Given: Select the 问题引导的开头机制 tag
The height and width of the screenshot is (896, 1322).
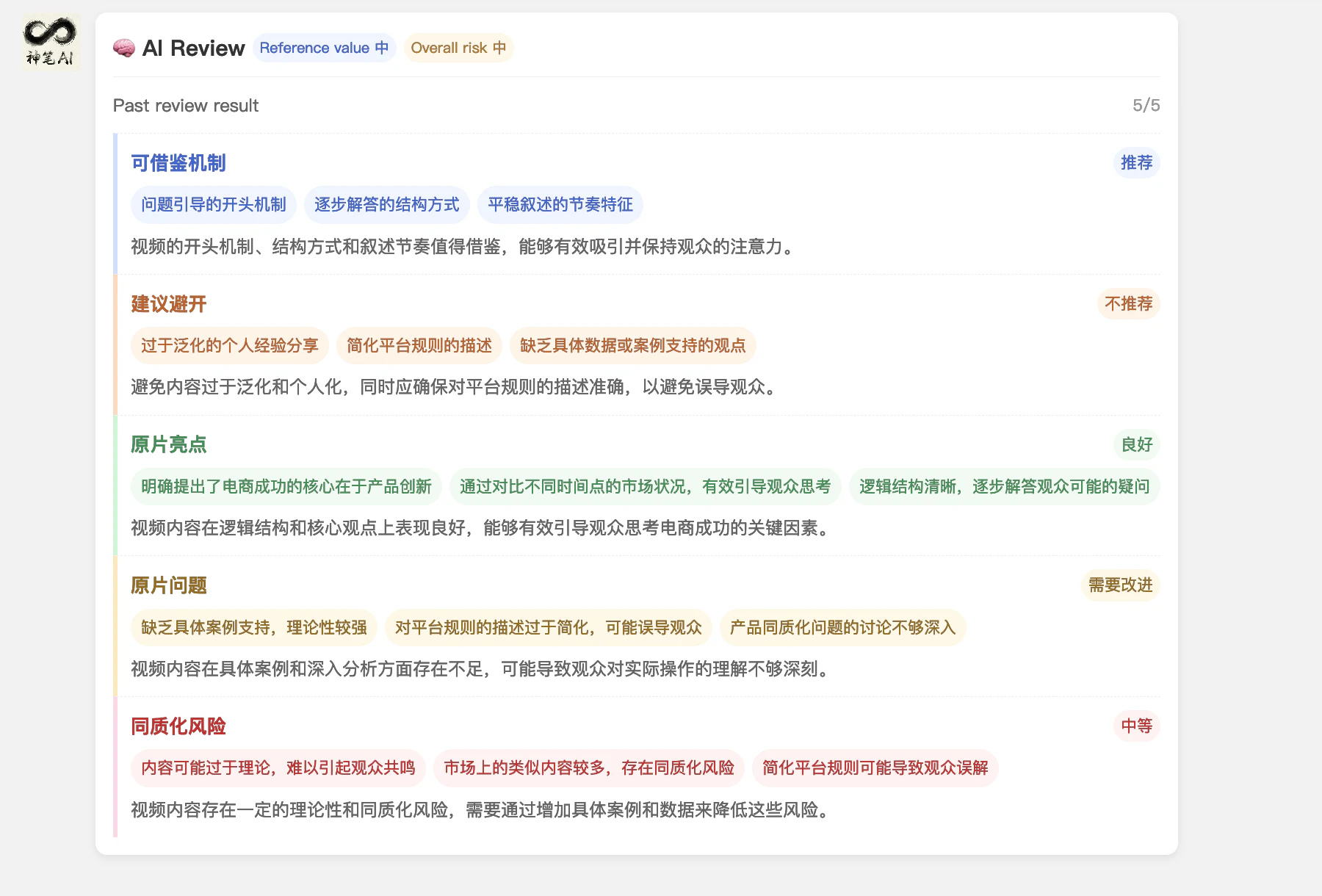Looking at the screenshot, I should click(214, 204).
